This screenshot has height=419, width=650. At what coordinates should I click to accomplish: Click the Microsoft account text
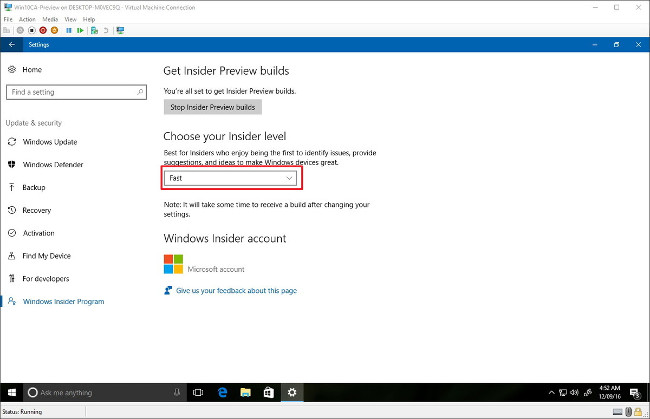(x=216, y=269)
